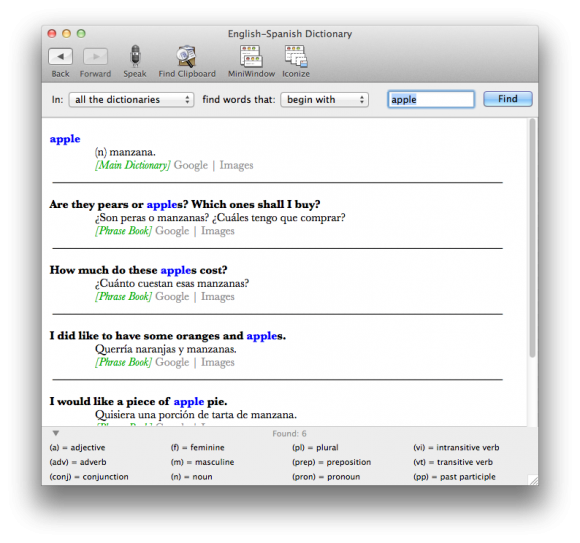Click translation '(n) manzana.'
Viewport: 580px width, 543px height.
[125, 152]
